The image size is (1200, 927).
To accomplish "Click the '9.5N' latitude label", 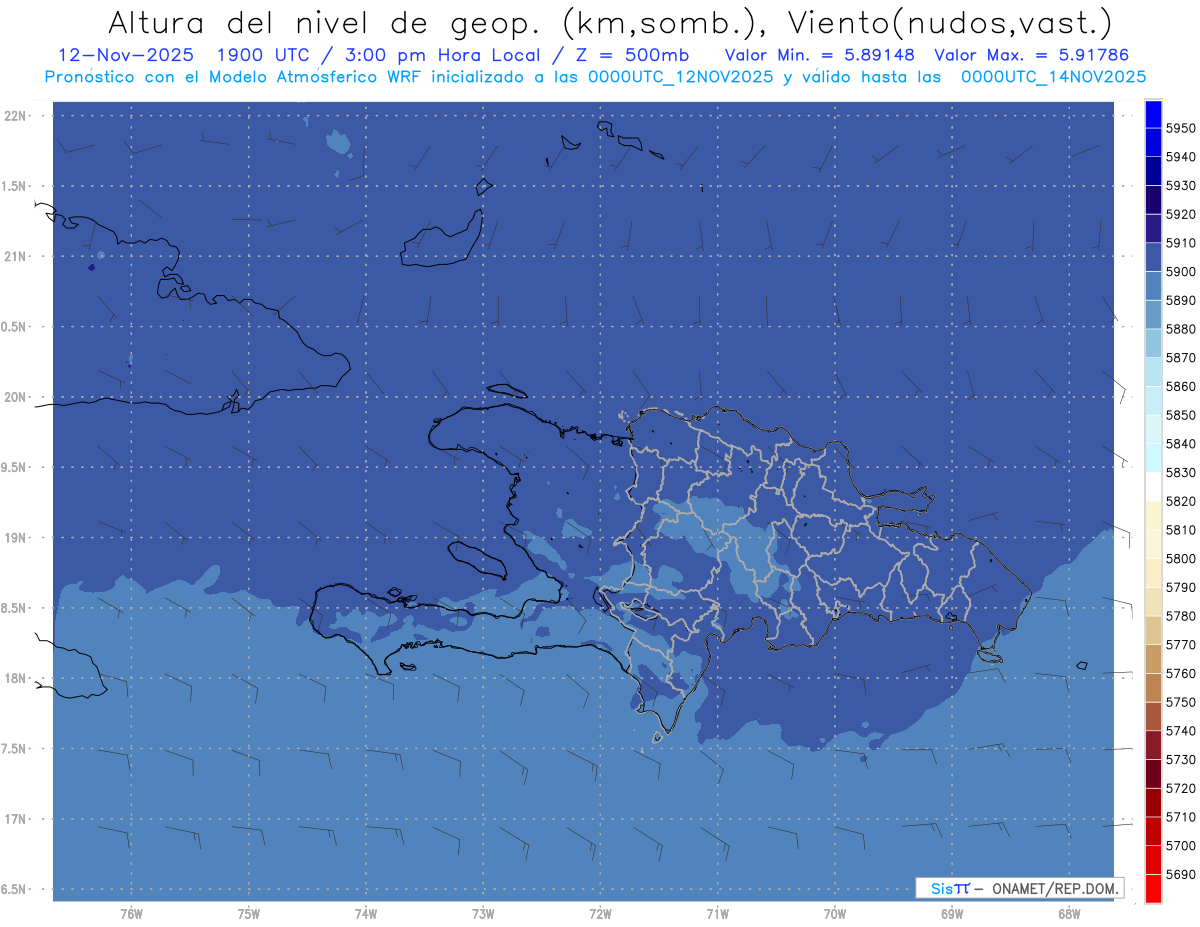I will (15, 468).
